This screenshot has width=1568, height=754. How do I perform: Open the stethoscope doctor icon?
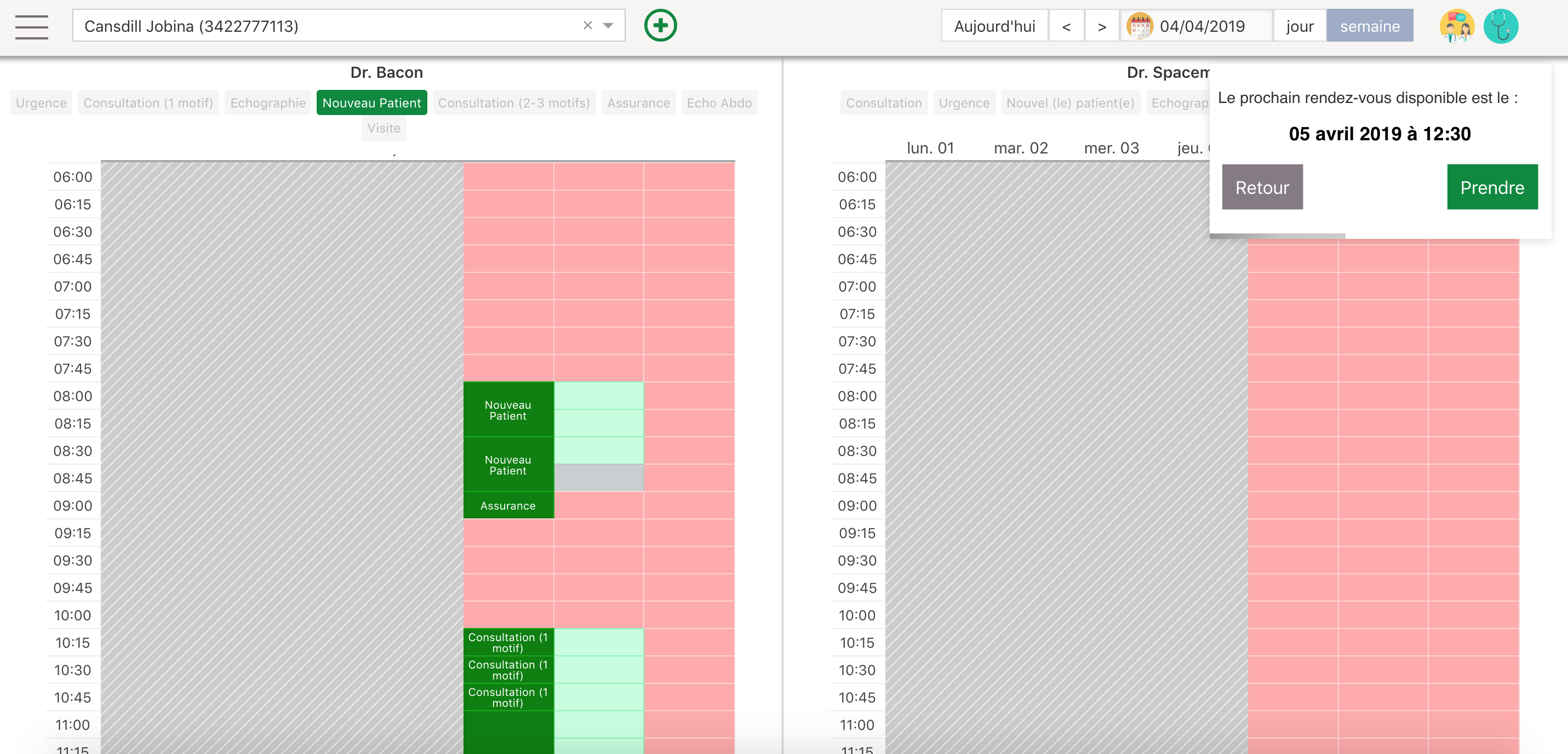tap(1501, 26)
